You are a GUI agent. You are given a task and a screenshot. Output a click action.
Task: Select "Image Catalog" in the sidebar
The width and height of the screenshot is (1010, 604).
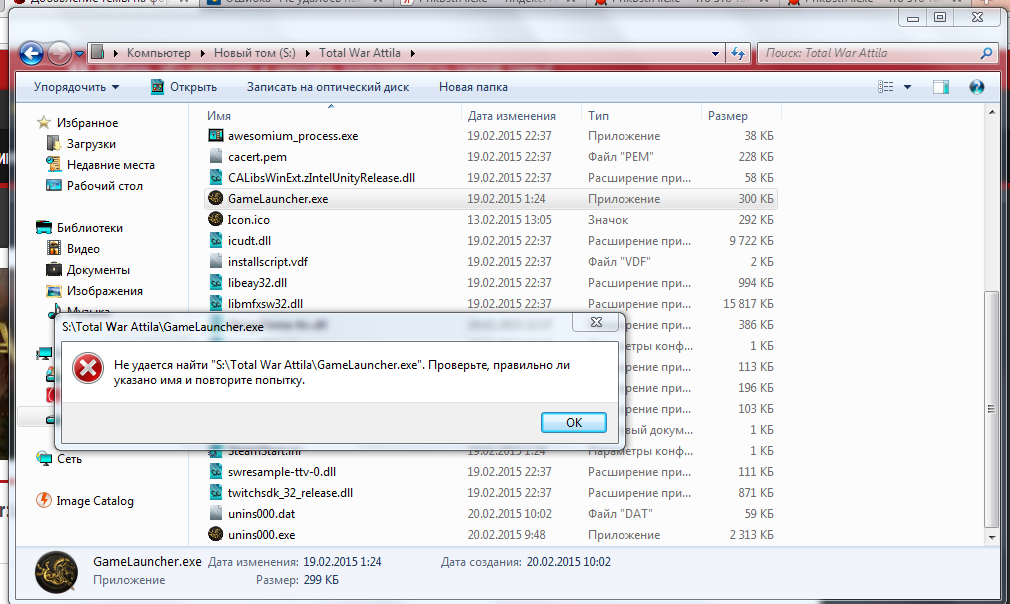94,500
